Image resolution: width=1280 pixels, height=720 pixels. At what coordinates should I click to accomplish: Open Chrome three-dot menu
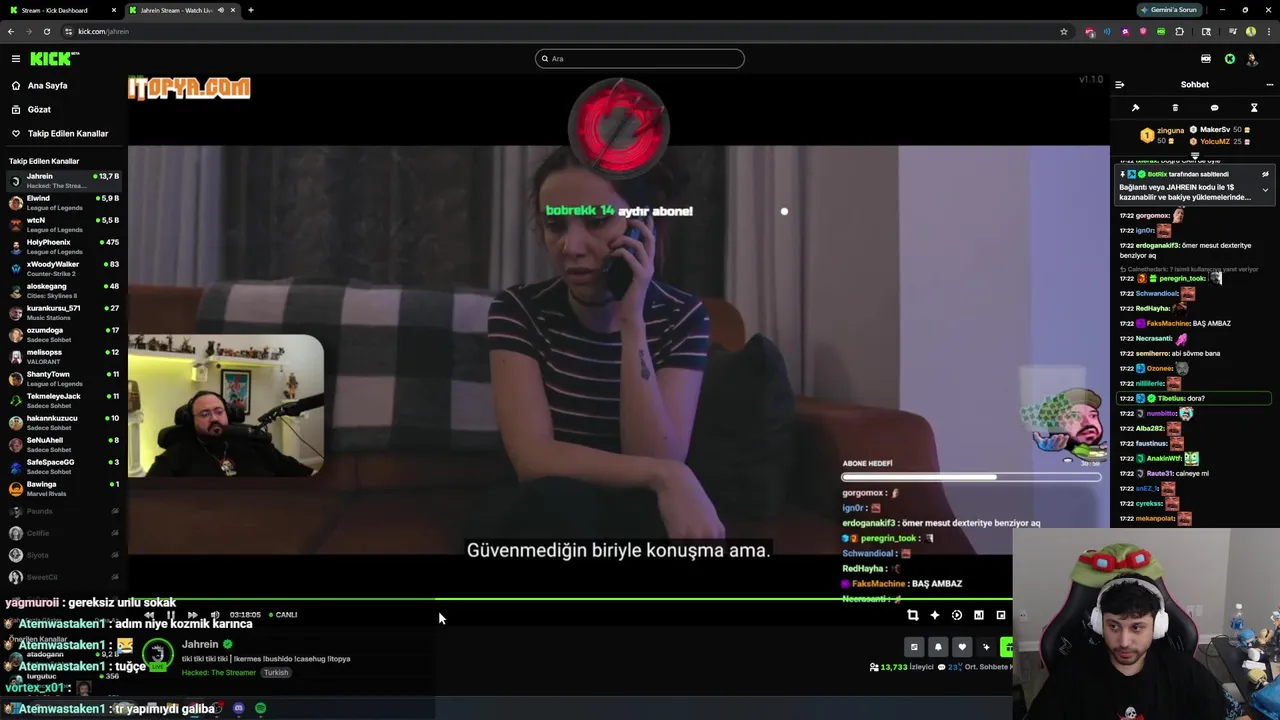click(1268, 31)
